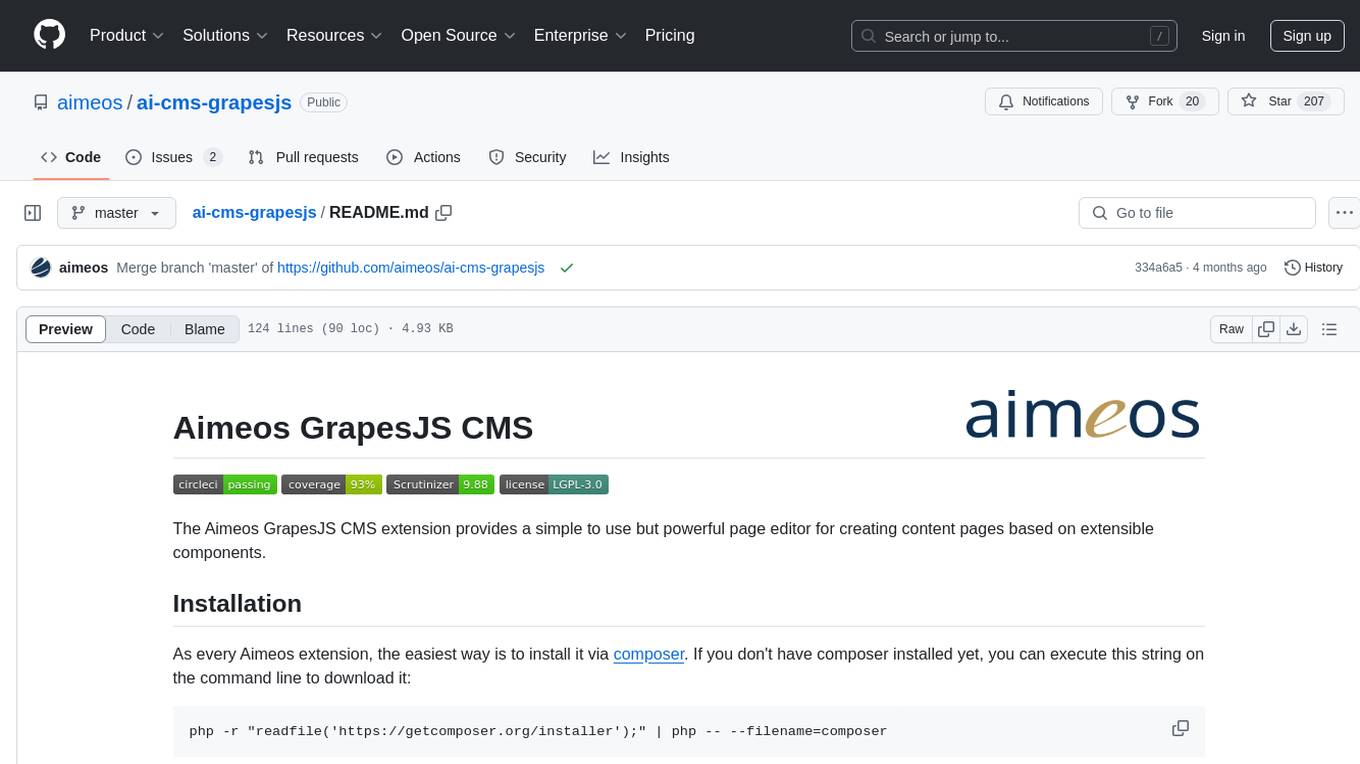Expand the Enterprise menu
This screenshot has height=764, width=1360.
click(x=580, y=35)
